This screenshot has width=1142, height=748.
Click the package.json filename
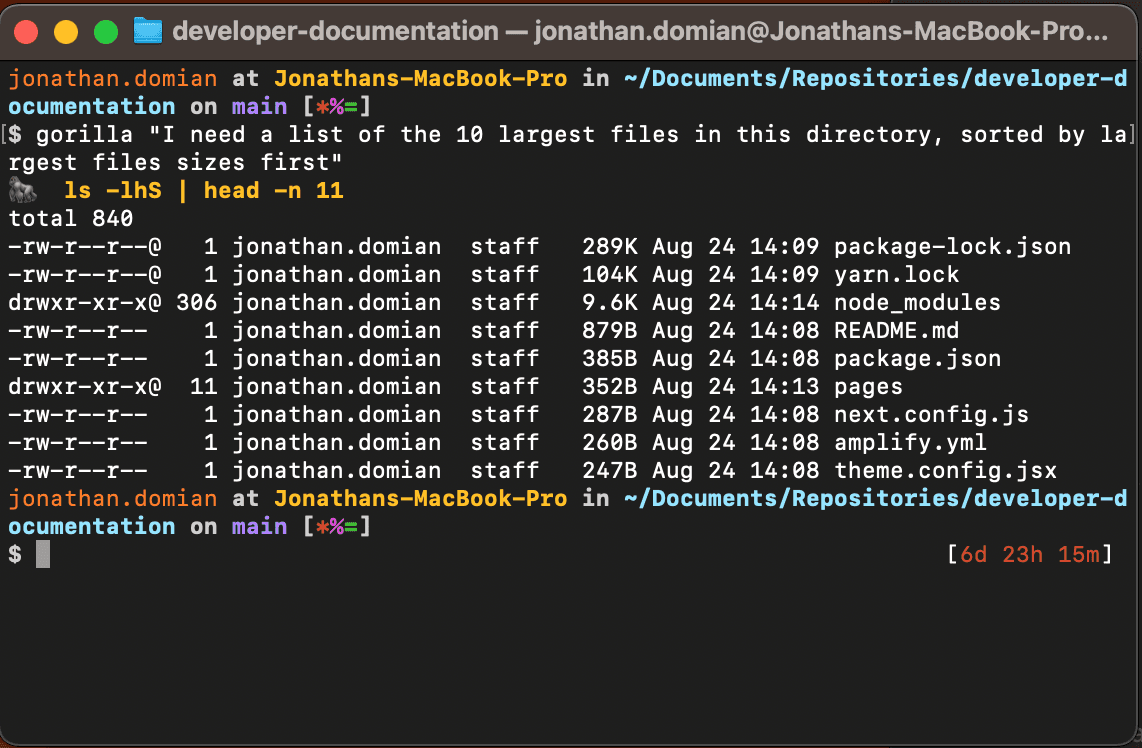tap(917, 358)
